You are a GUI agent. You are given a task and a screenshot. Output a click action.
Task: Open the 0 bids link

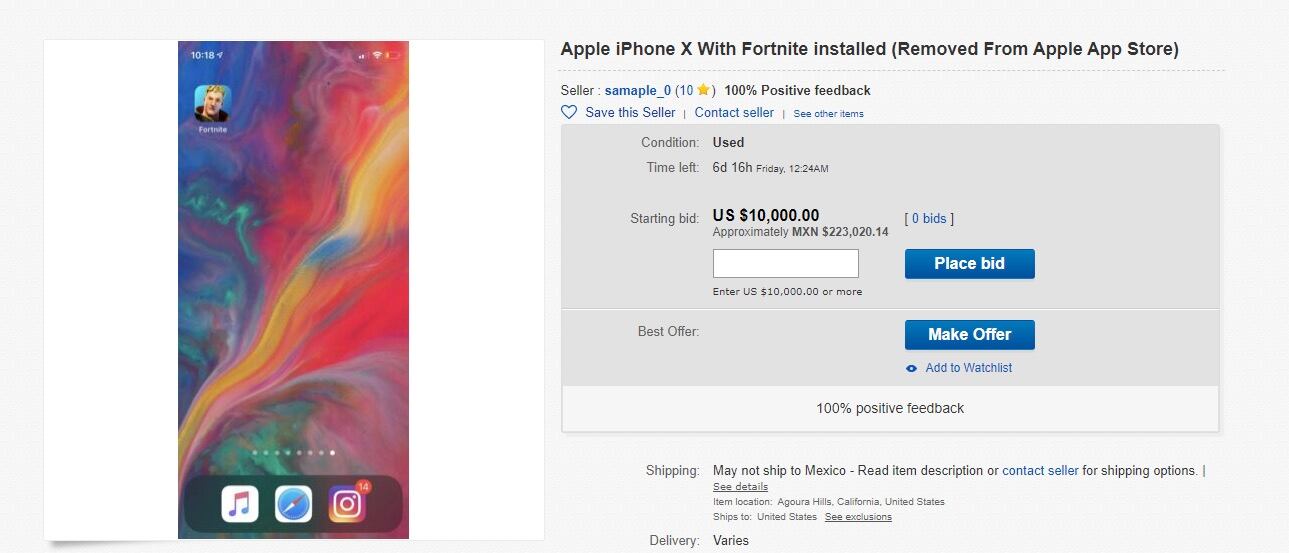coord(929,219)
